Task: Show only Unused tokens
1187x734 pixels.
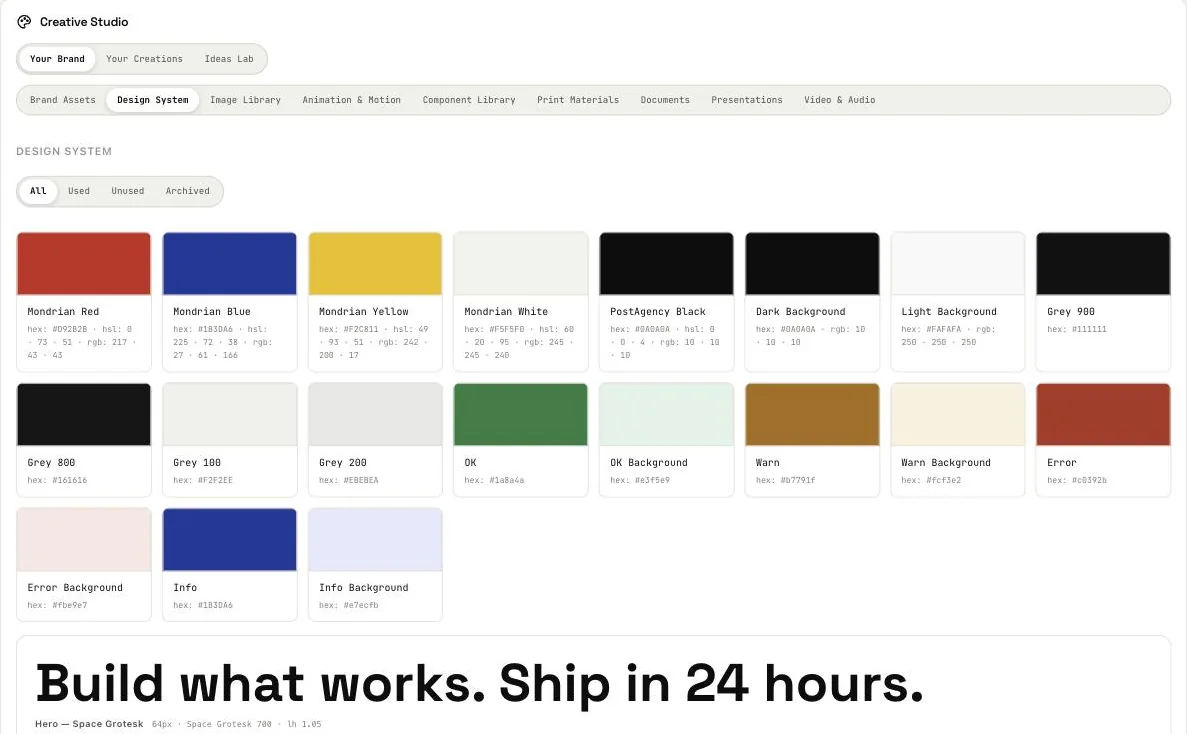Action: coord(127,191)
